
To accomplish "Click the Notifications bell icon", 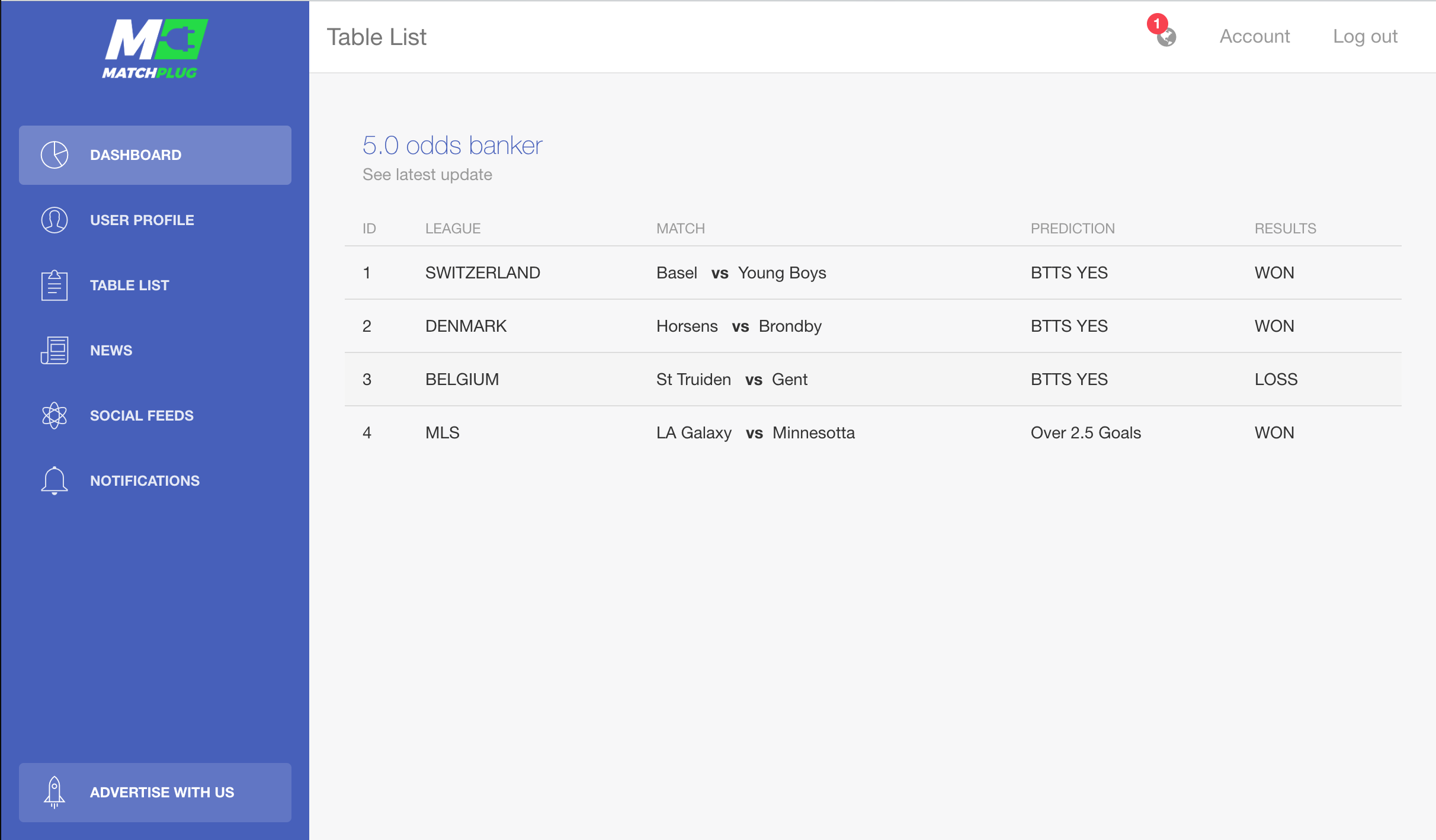I will tap(55, 480).
